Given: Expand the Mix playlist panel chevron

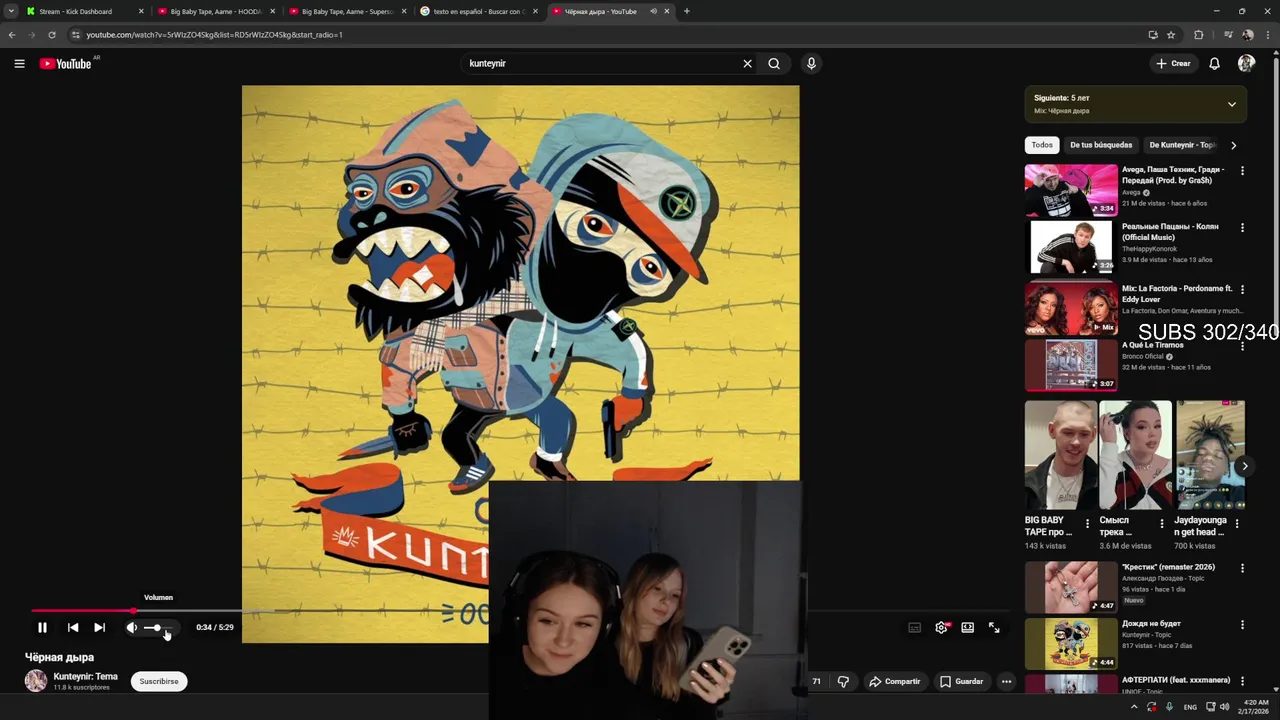Looking at the screenshot, I should [x=1231, y=104].
